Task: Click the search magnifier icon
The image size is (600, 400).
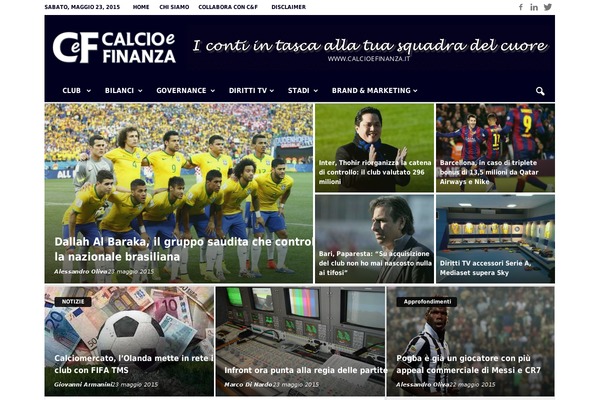Action: [x=540, y=91]
